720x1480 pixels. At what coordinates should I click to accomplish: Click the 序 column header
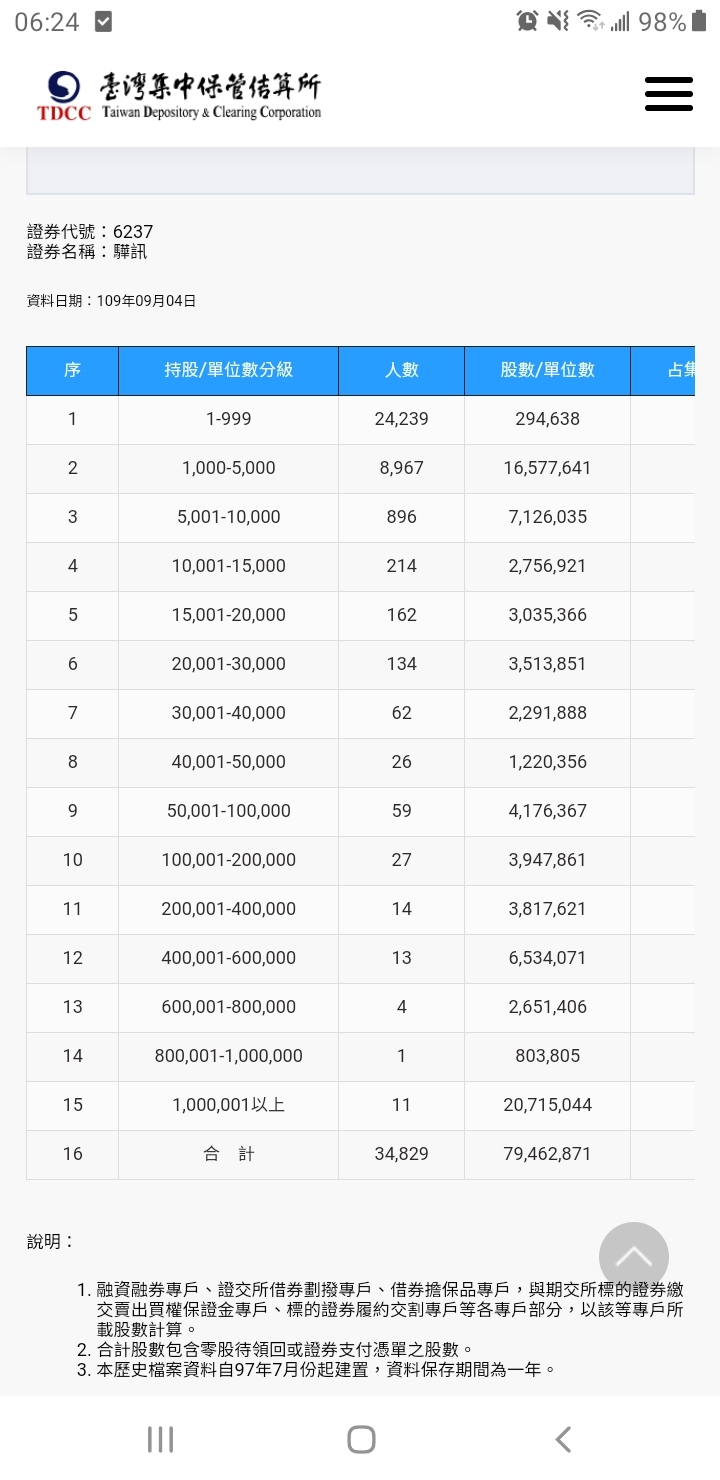point(72,370)
